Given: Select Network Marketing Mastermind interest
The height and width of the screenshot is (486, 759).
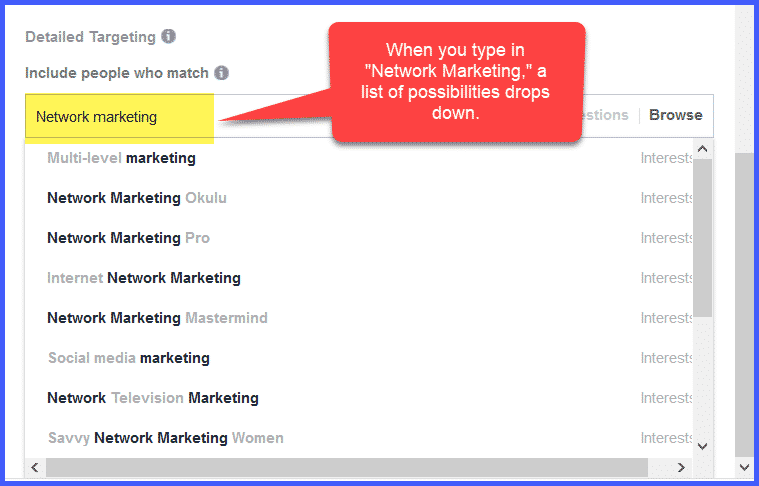Looking at the screenshot, I should point(157,318).
